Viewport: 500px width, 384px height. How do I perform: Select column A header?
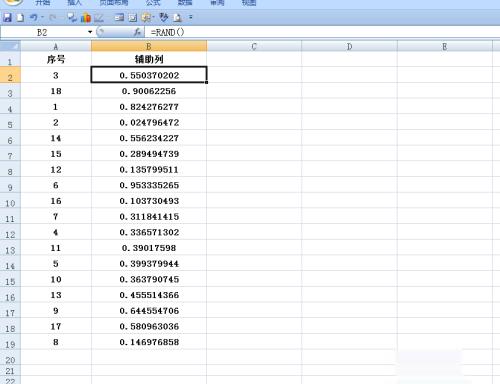click(56, 46)
